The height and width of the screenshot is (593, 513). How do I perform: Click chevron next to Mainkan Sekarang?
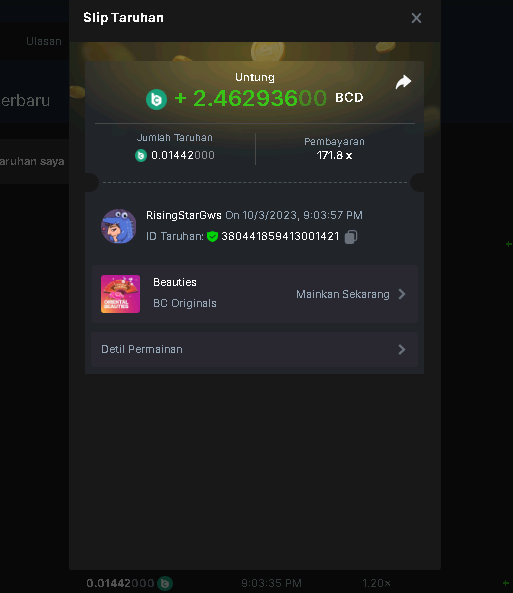click(402, 294)
